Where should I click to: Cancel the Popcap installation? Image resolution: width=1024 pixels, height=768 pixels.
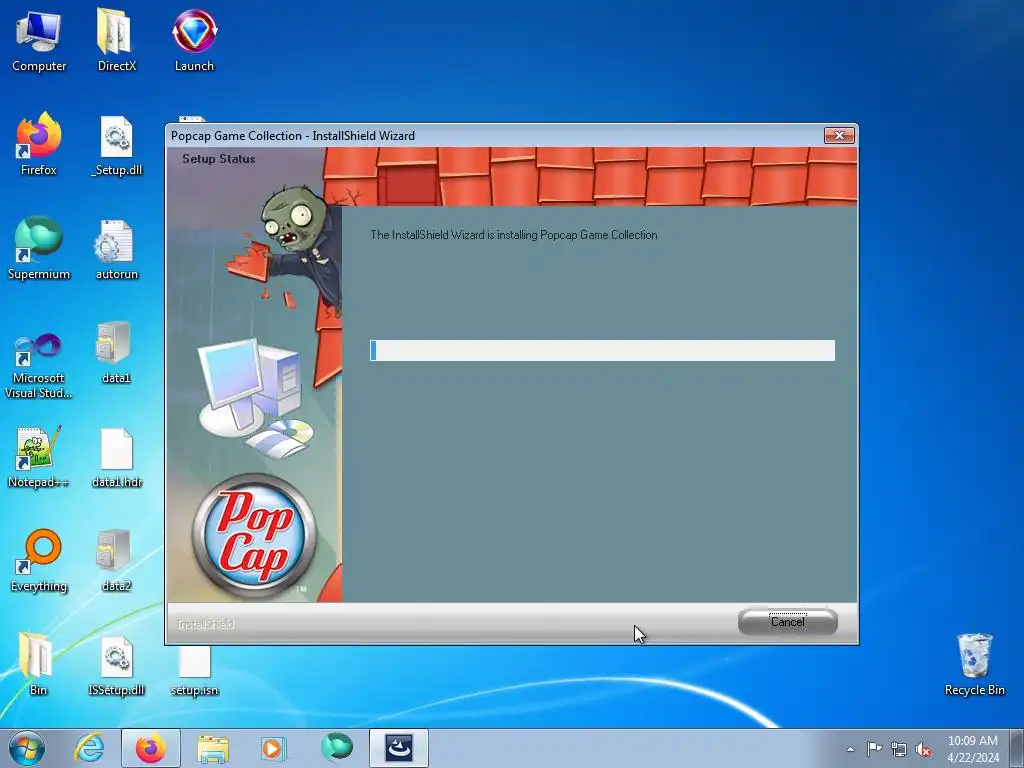tap(788, 622)
